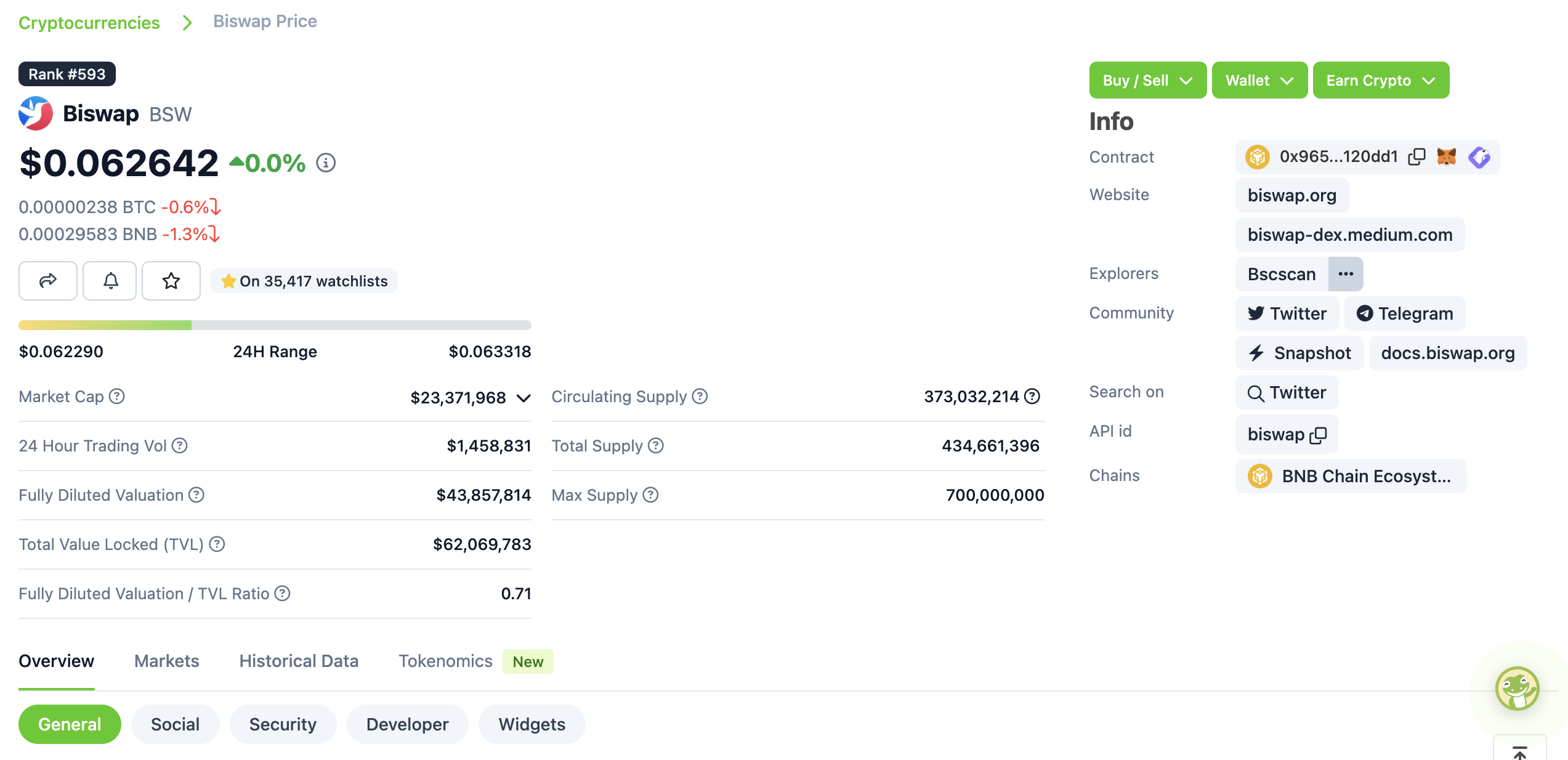The width and height of the screenshot is (1568, 760).
Task: Toggle Biswap on your watchlist star
Action: [171, 281]
